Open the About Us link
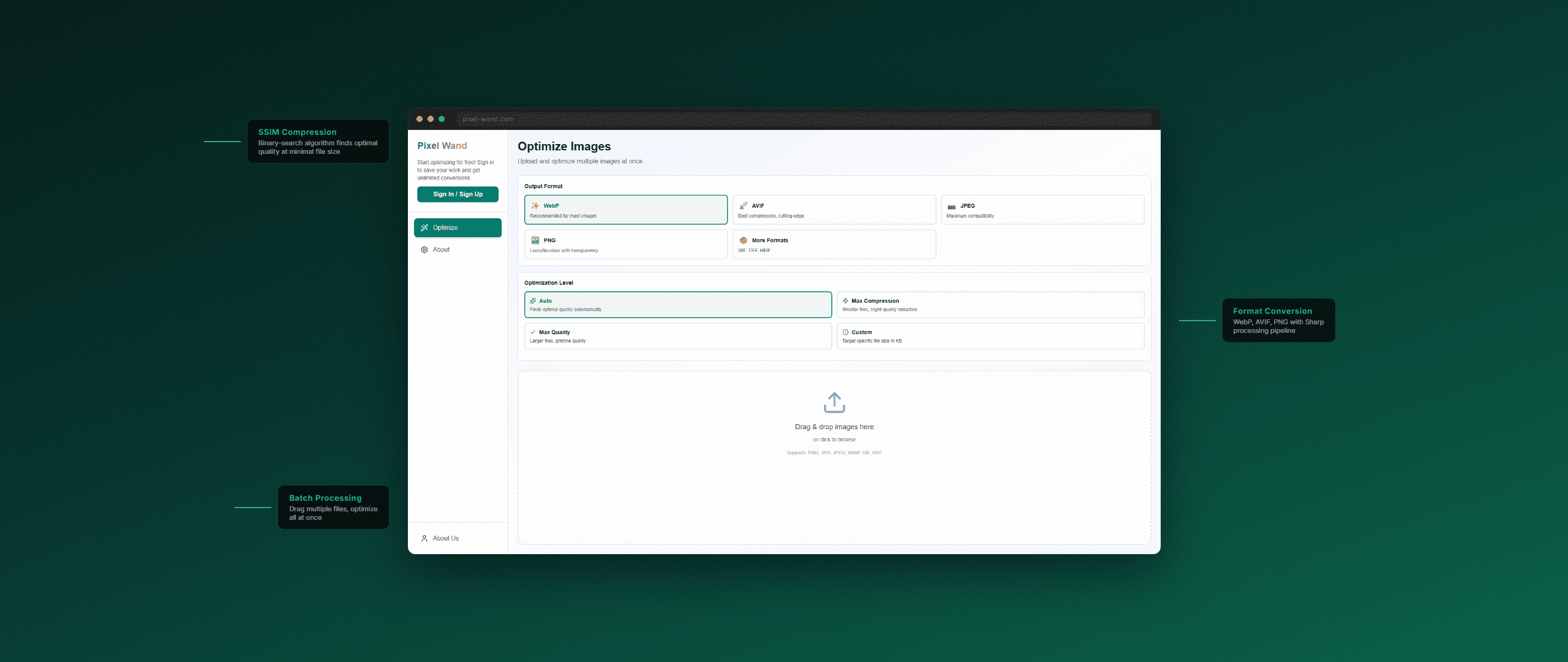This screenshot has height=662, width=1568. 445,538
